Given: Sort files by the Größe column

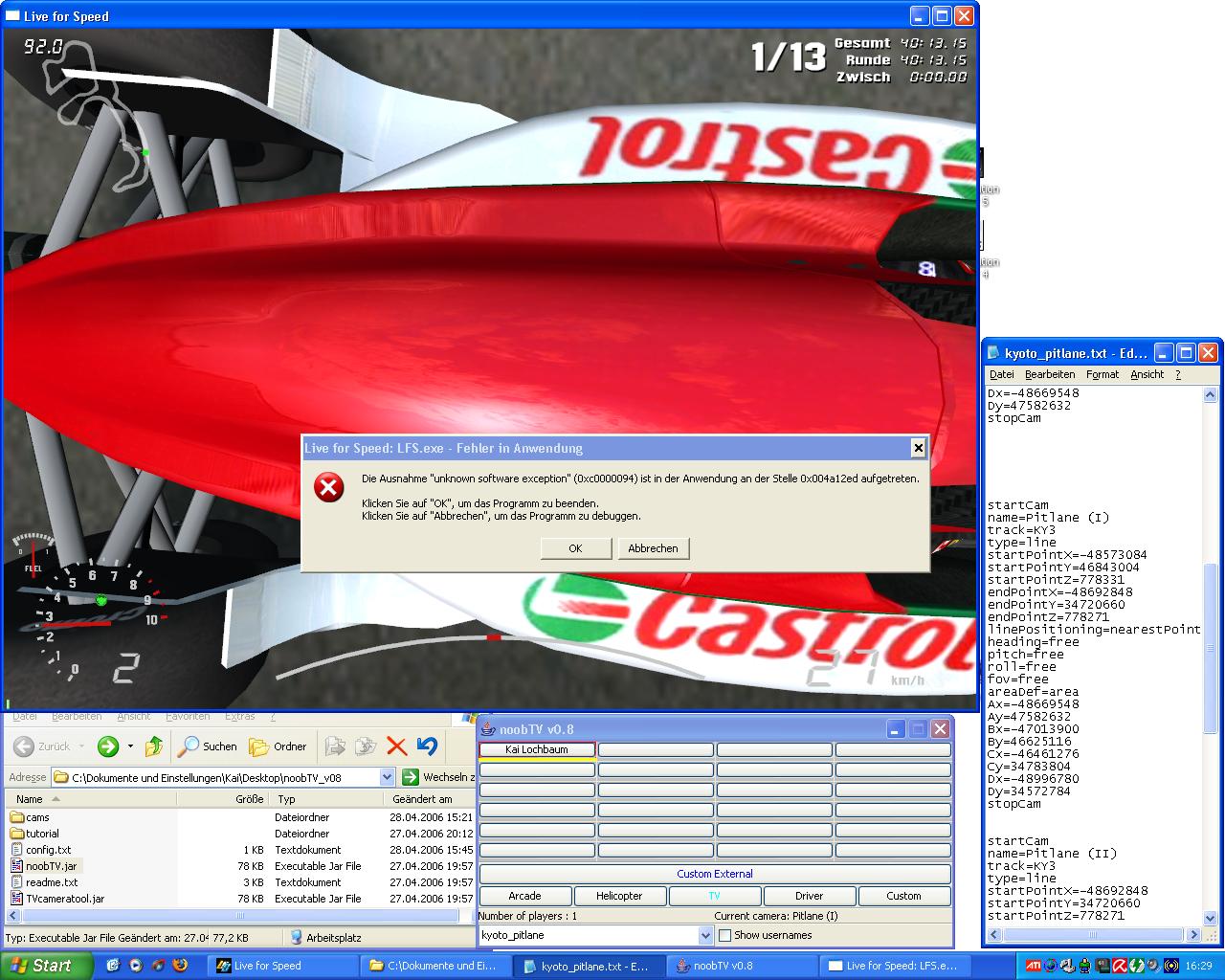Looking at the screenshot, I should tap(222, 799).
